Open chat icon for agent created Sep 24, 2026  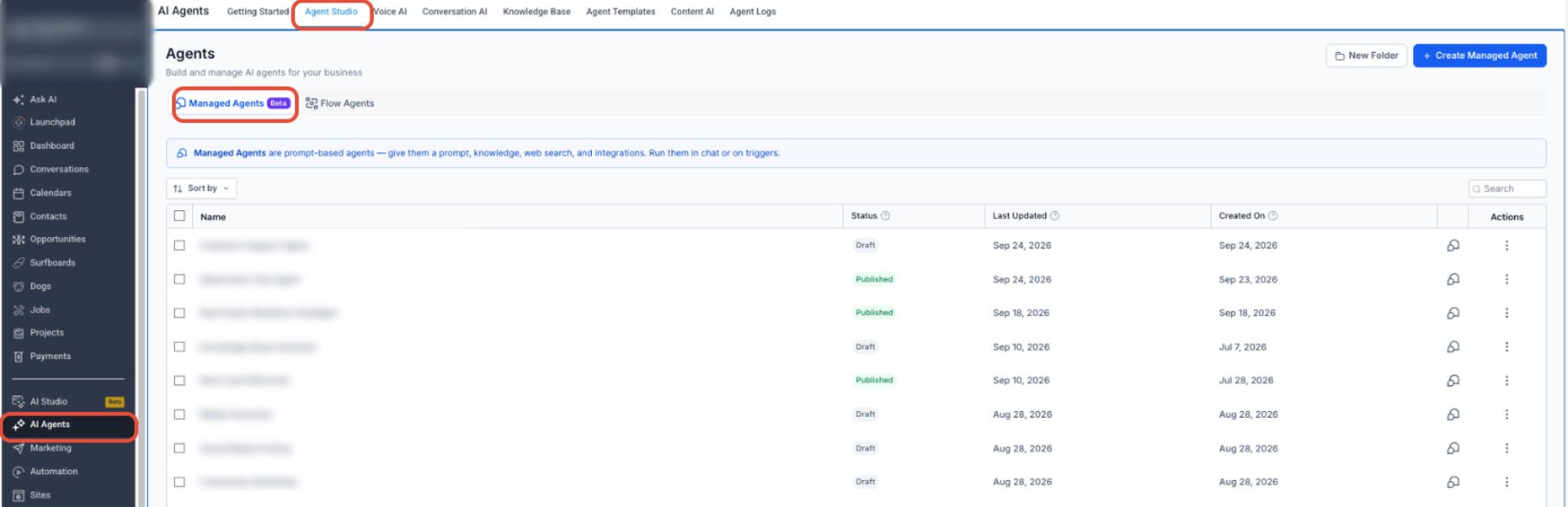tap(1453, 246)
